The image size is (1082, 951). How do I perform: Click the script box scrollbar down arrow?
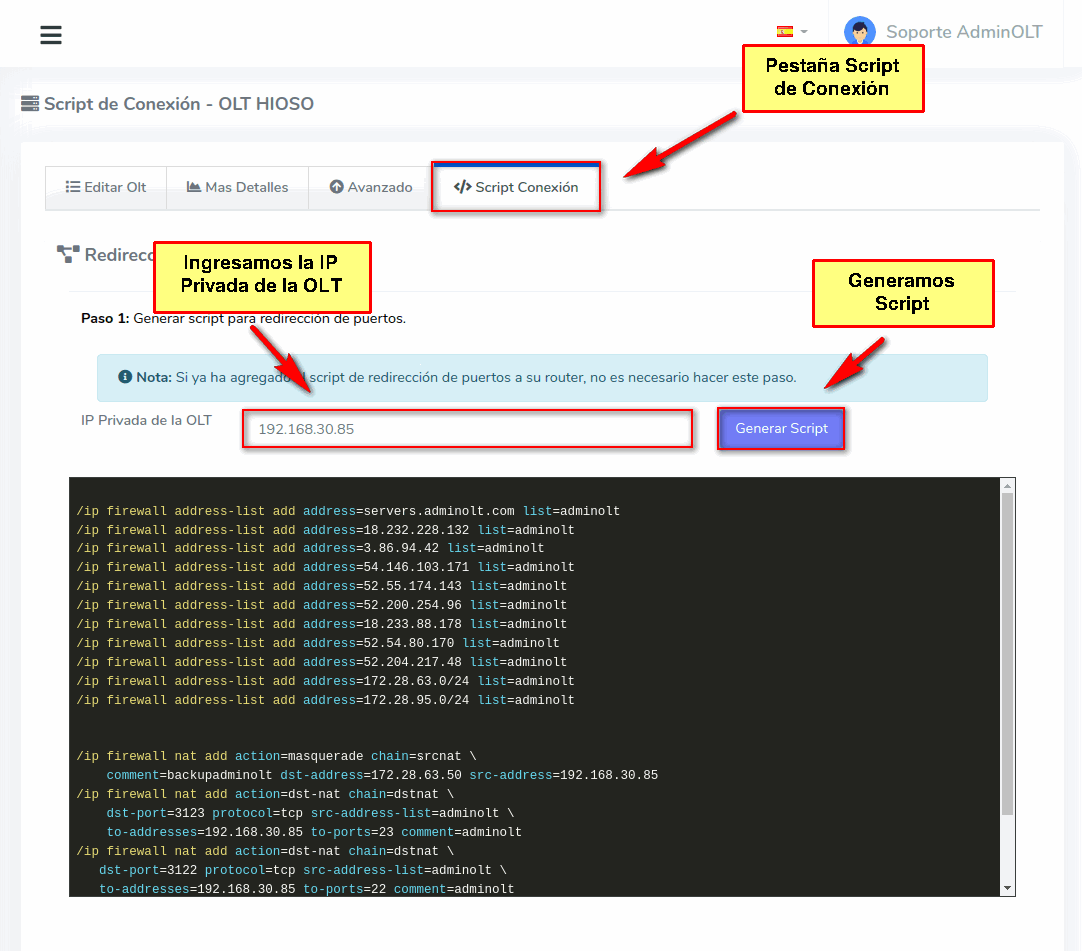pyautogui.click(x=1008, y=888)
